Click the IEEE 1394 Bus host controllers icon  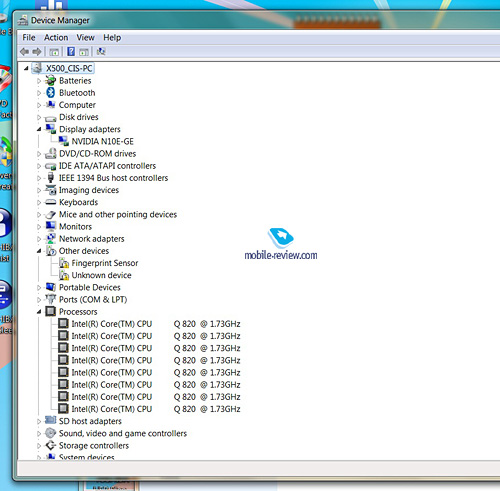click(51, 178)
